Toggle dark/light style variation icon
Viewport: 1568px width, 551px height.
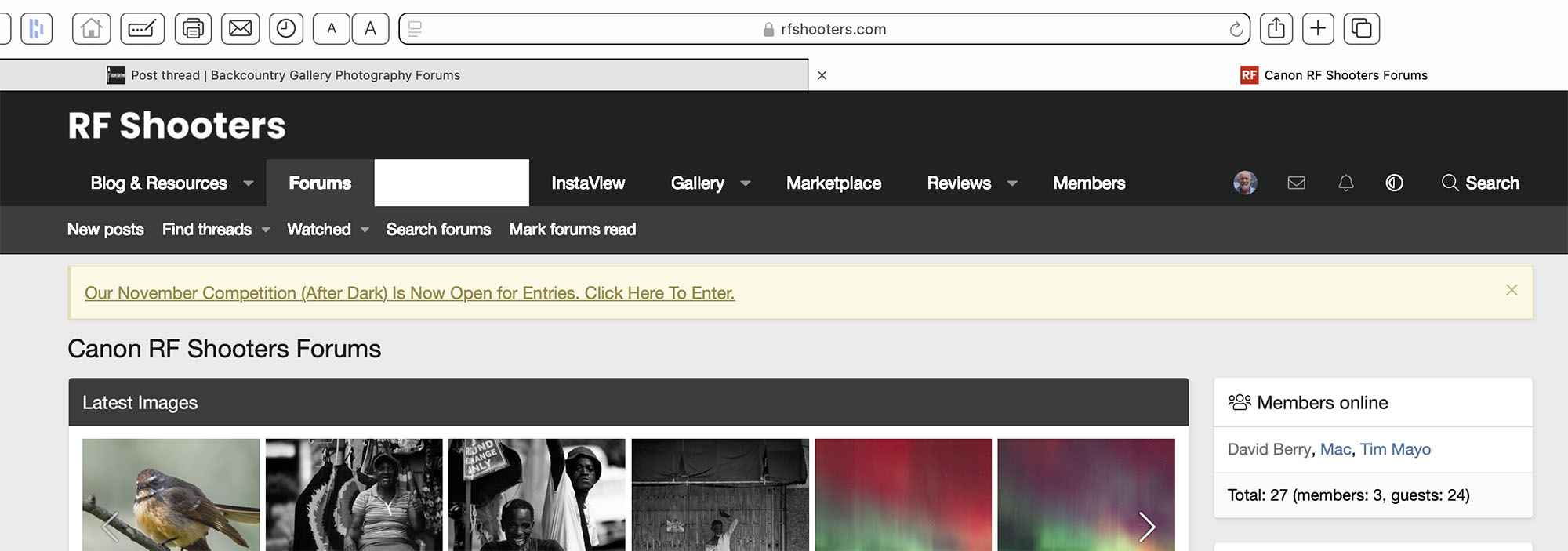[1394, 183]
